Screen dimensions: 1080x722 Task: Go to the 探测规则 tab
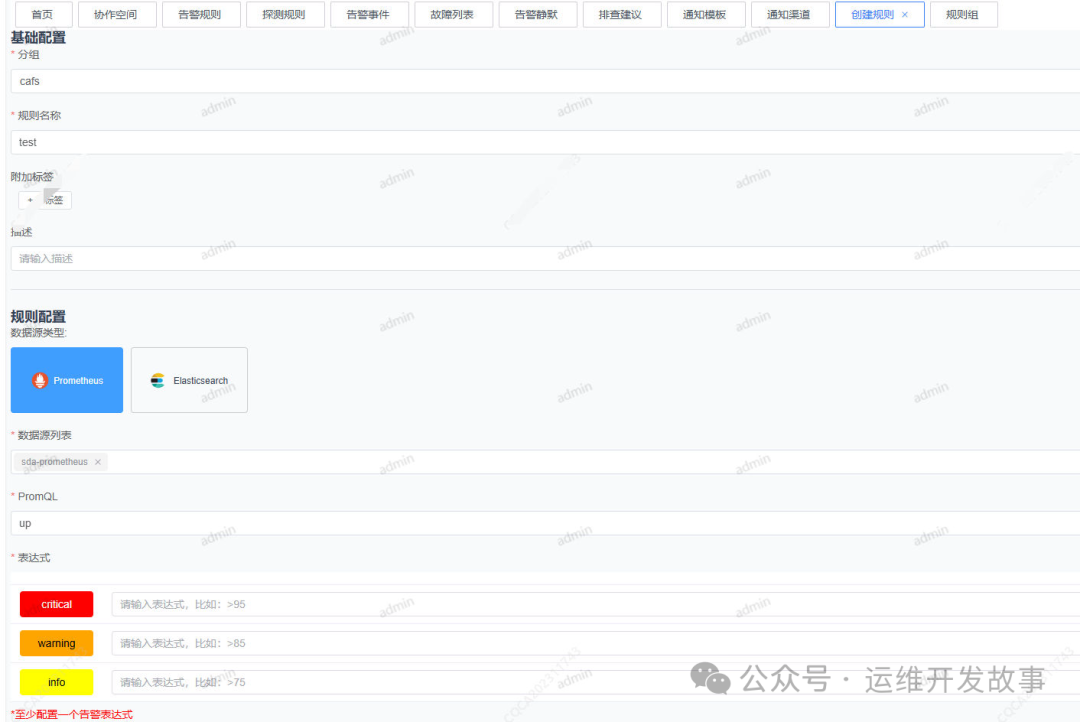pos(284,14)
